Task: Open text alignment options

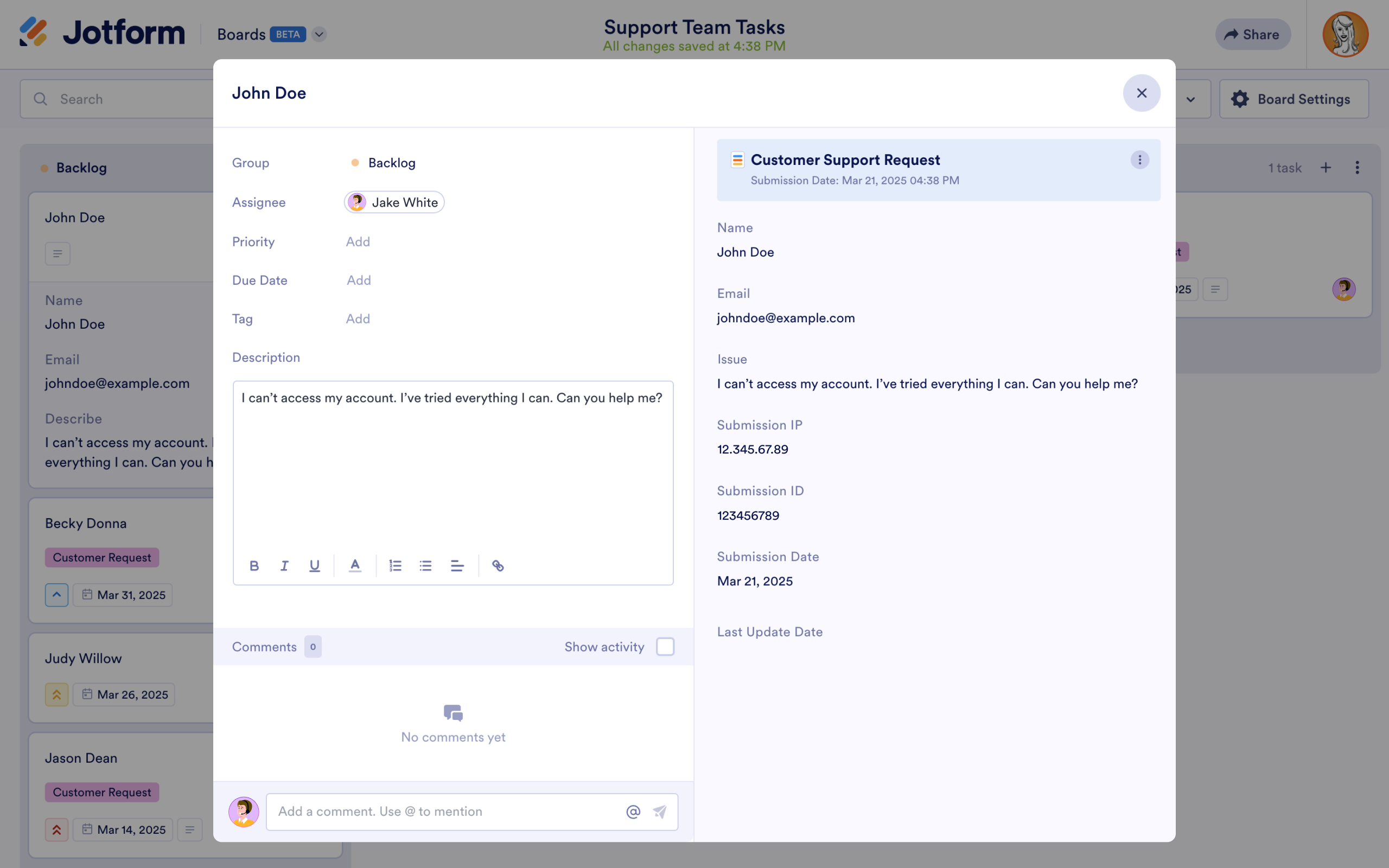Action: (457, 566)
